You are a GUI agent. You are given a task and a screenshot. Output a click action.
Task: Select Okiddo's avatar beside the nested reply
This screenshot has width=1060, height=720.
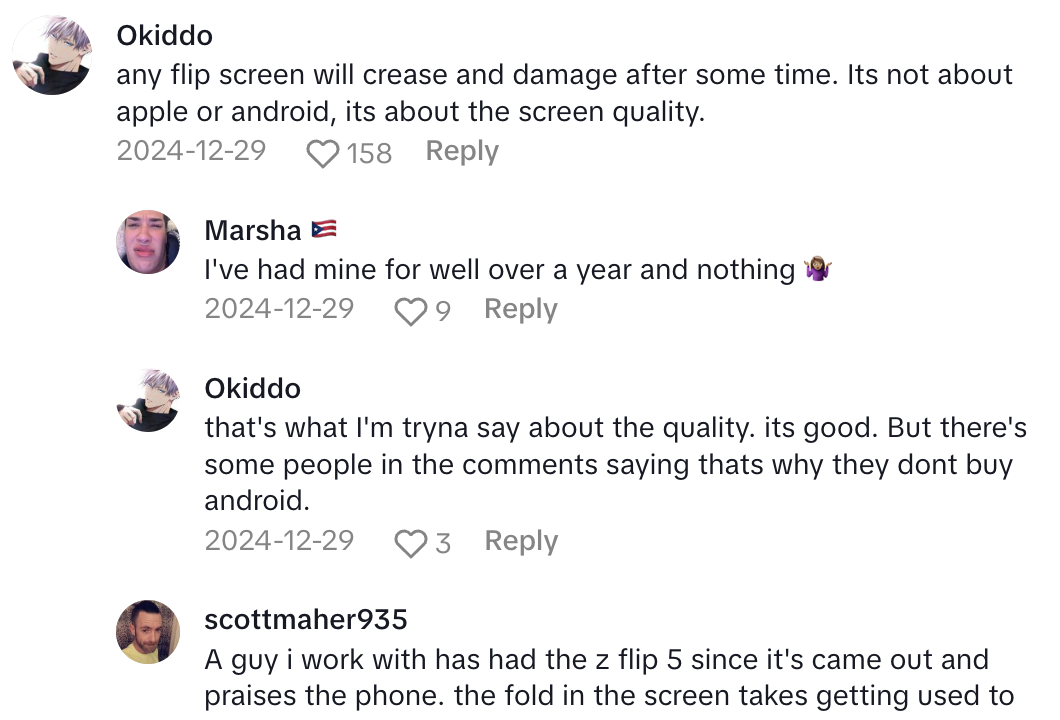[149, 400]
